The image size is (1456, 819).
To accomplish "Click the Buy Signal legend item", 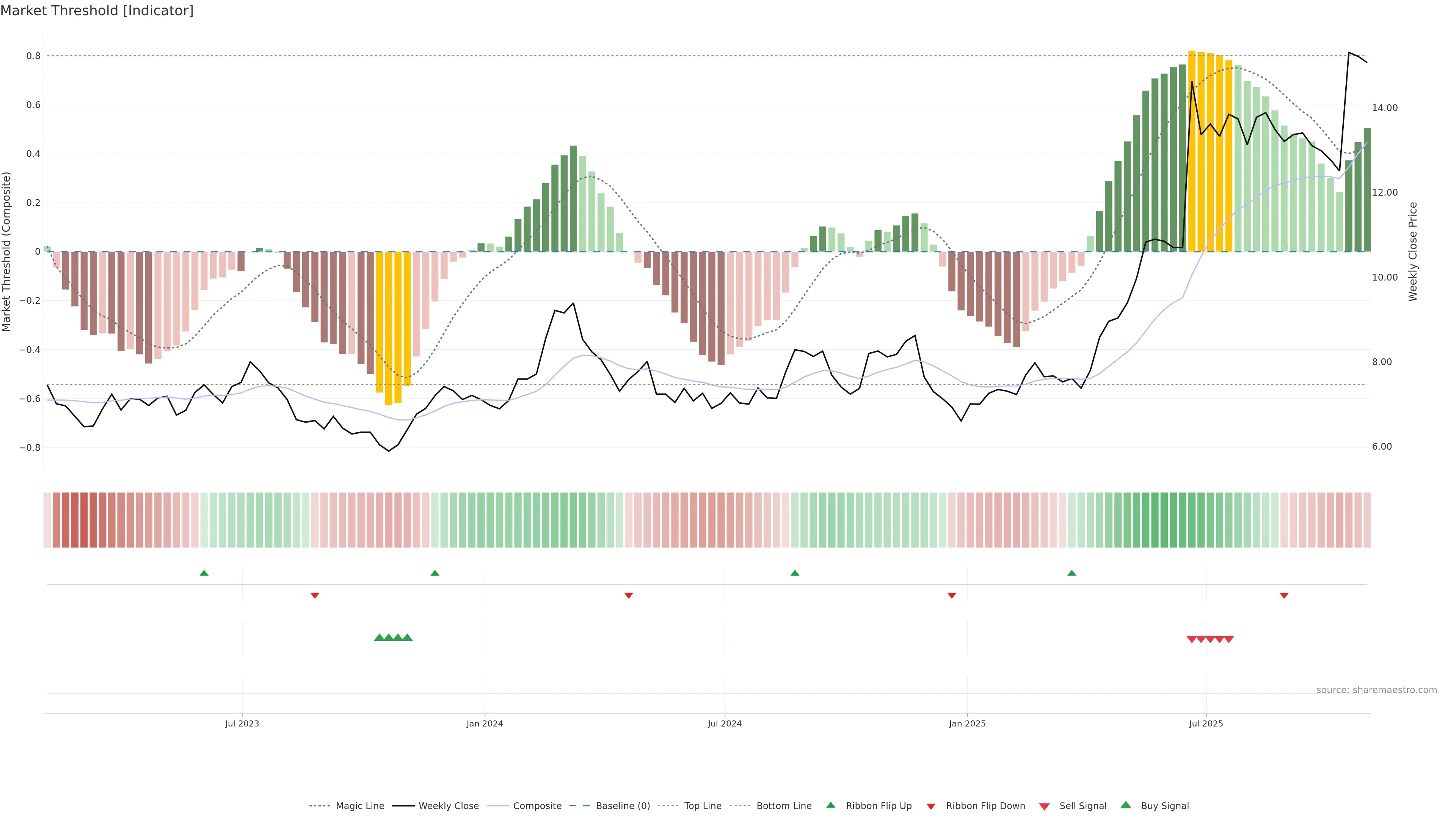I will pyautogui.click(x=1164, y=806).
